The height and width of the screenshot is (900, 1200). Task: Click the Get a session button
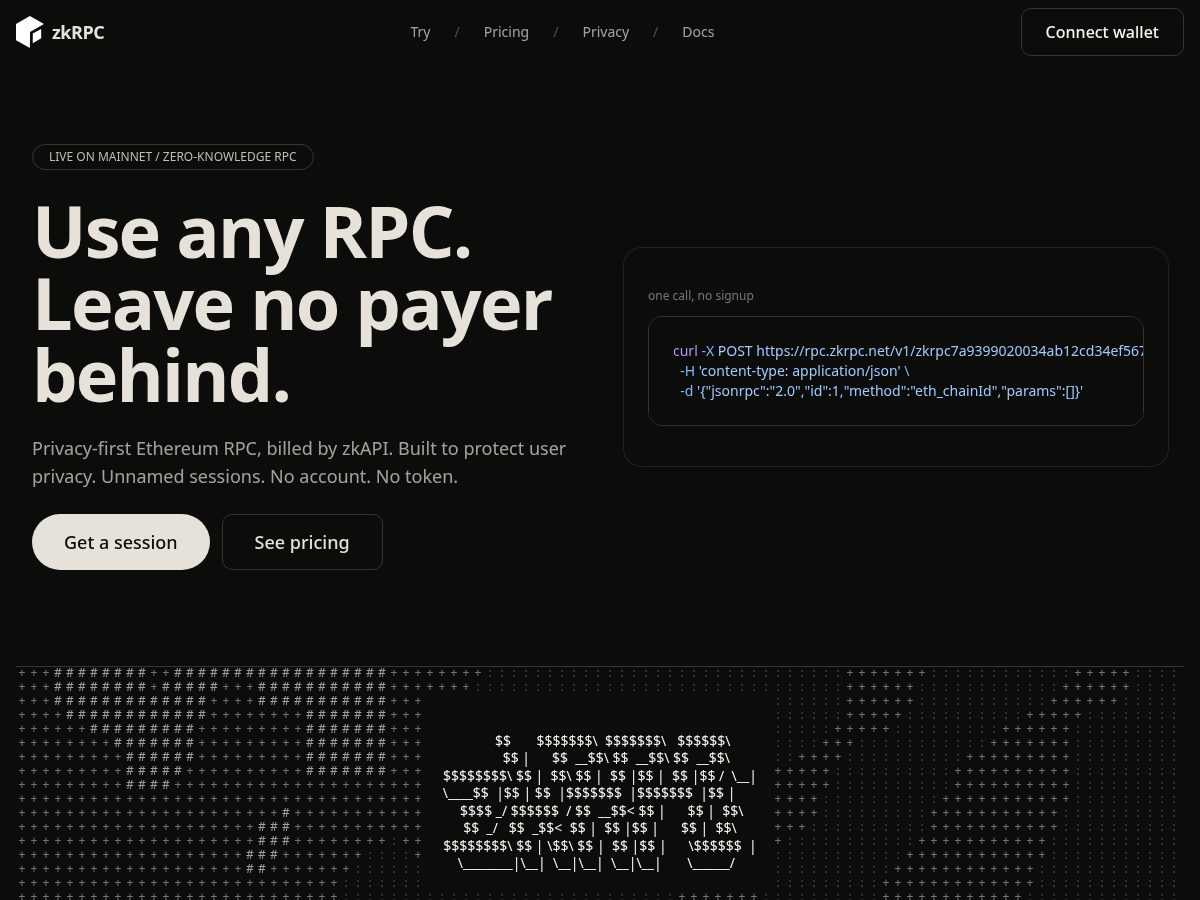[121, 542]
